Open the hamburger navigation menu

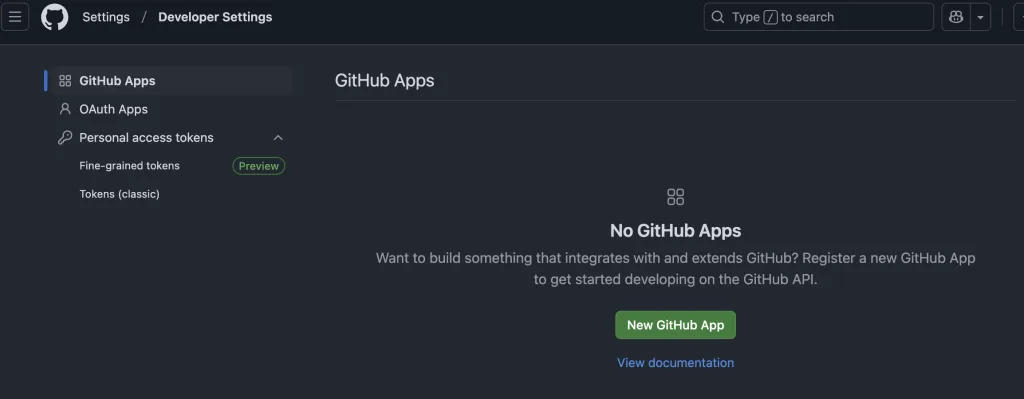[x=15, y=17]
